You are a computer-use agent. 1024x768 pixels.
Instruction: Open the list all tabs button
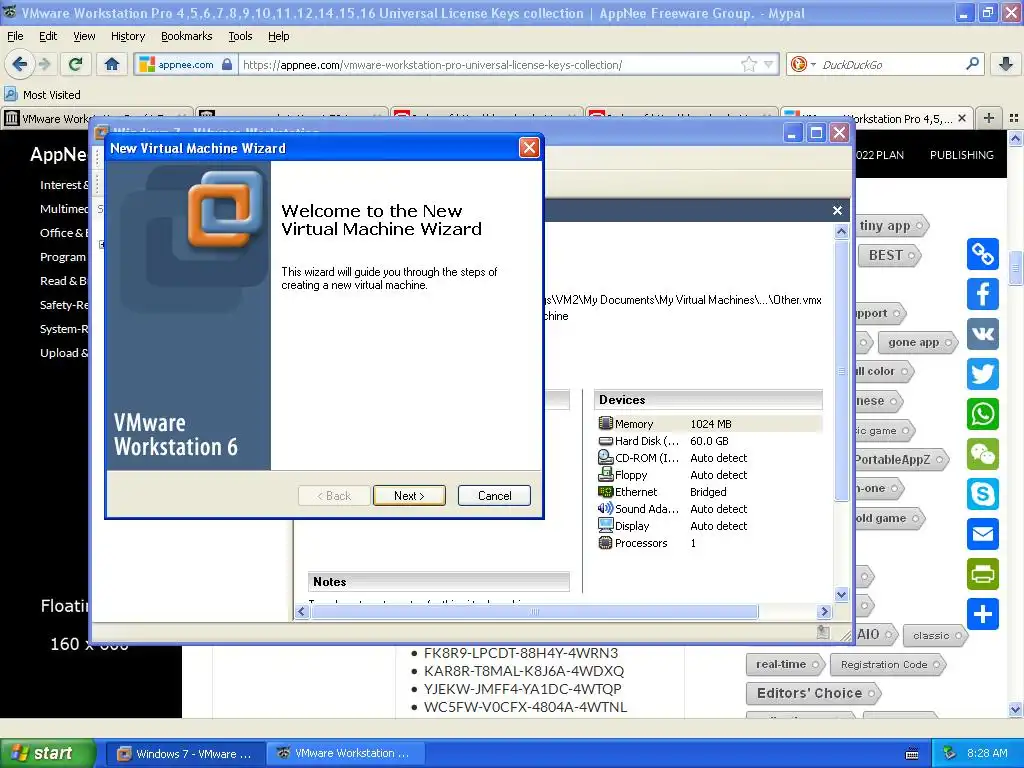(1014, 118)
